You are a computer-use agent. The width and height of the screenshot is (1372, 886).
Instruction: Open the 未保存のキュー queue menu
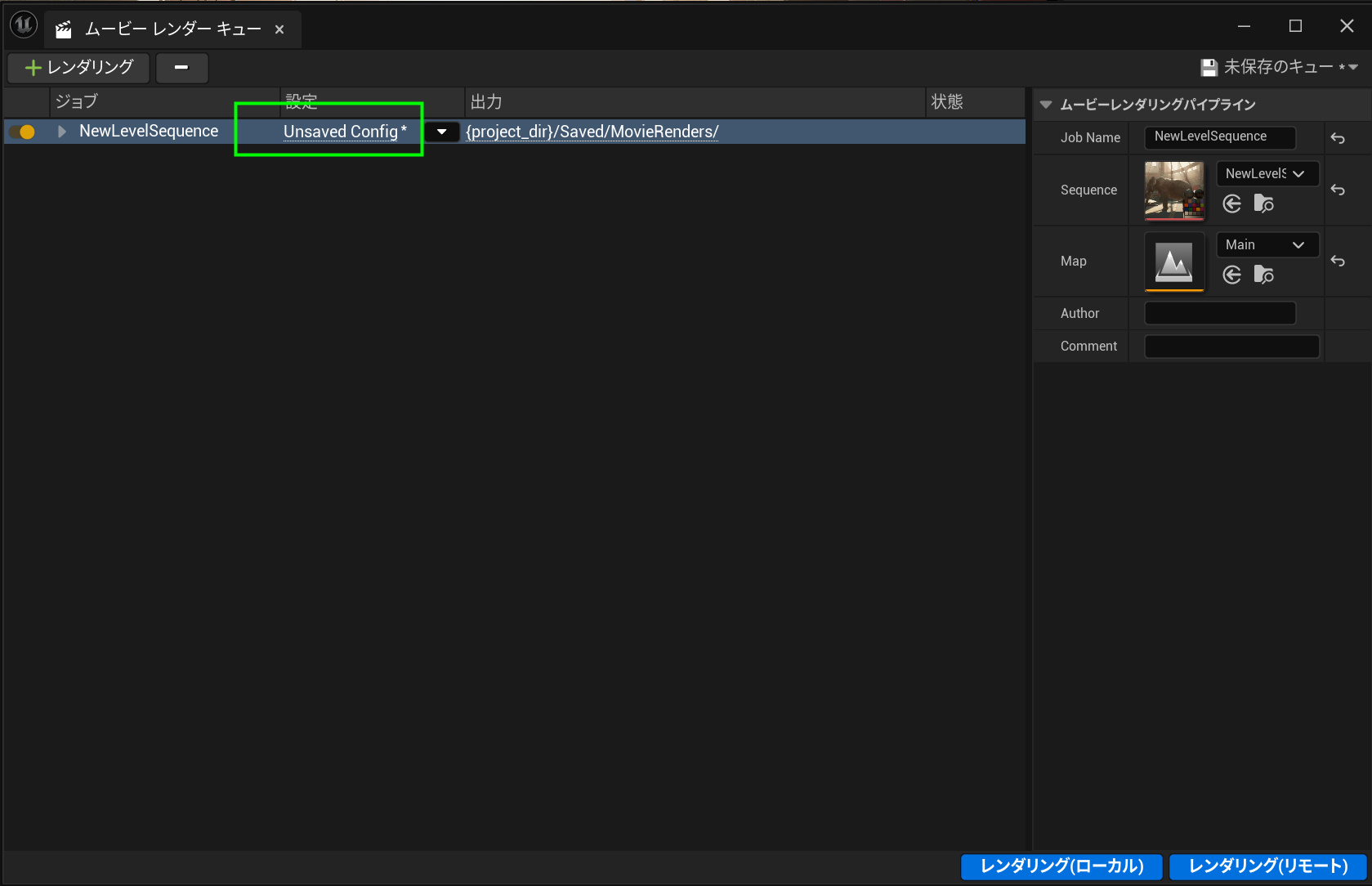(1279, 67)
